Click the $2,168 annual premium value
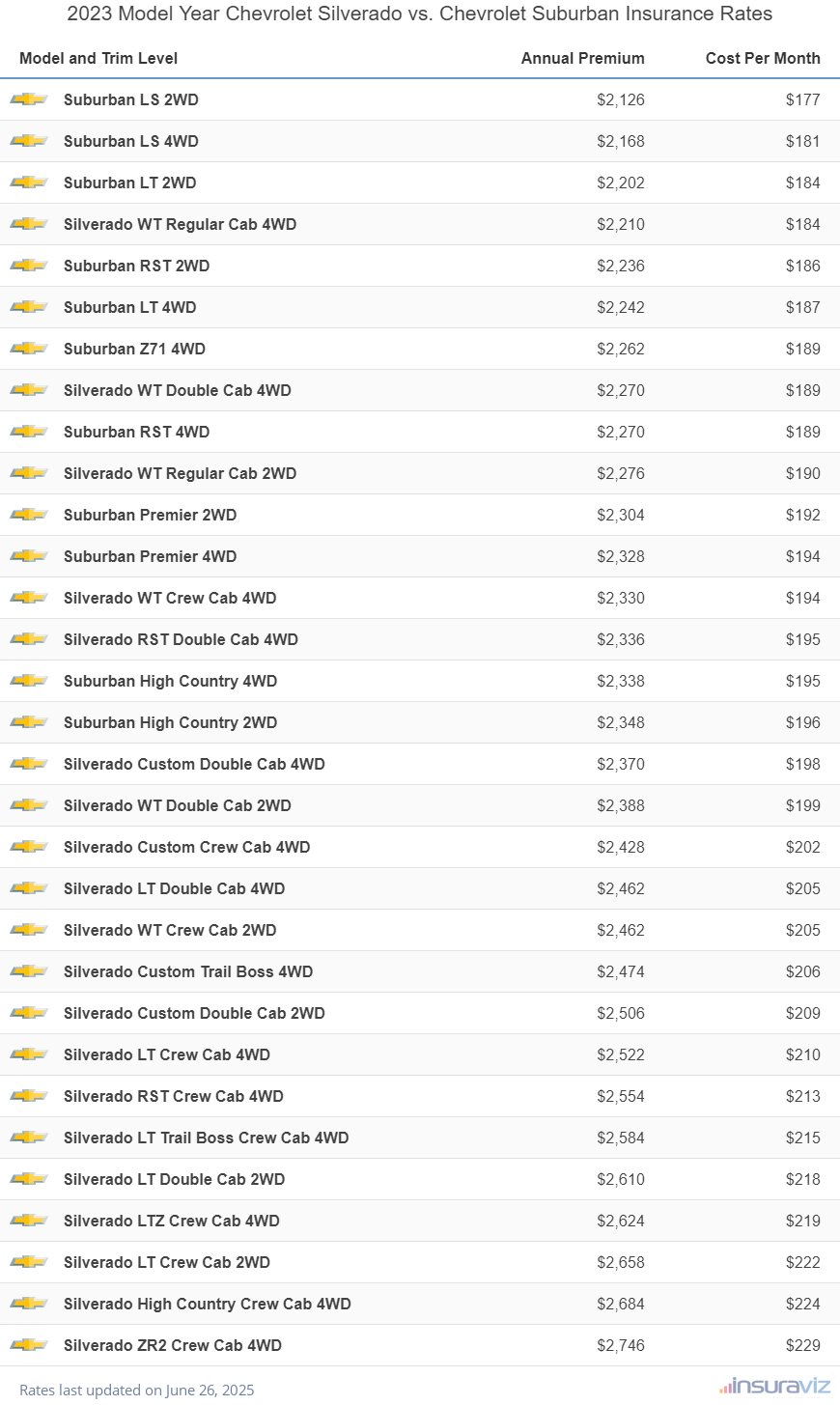The width and height of the screenshot is (840, 1405). point(621,141)
